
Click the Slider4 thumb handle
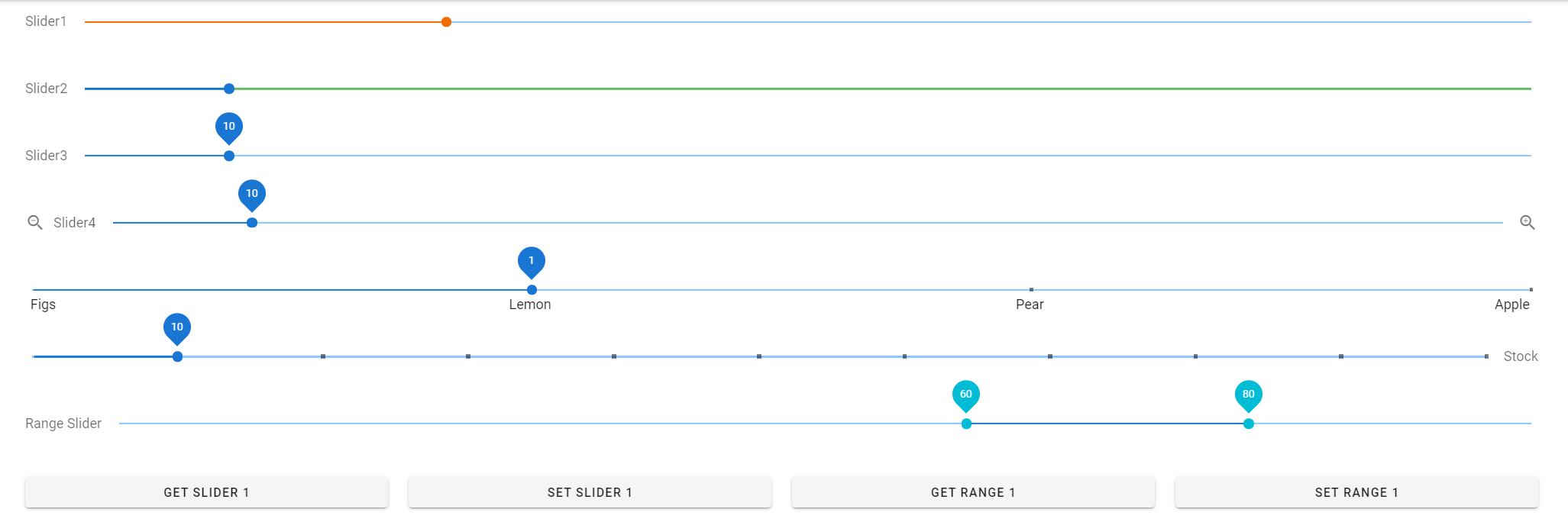point(252,223)
